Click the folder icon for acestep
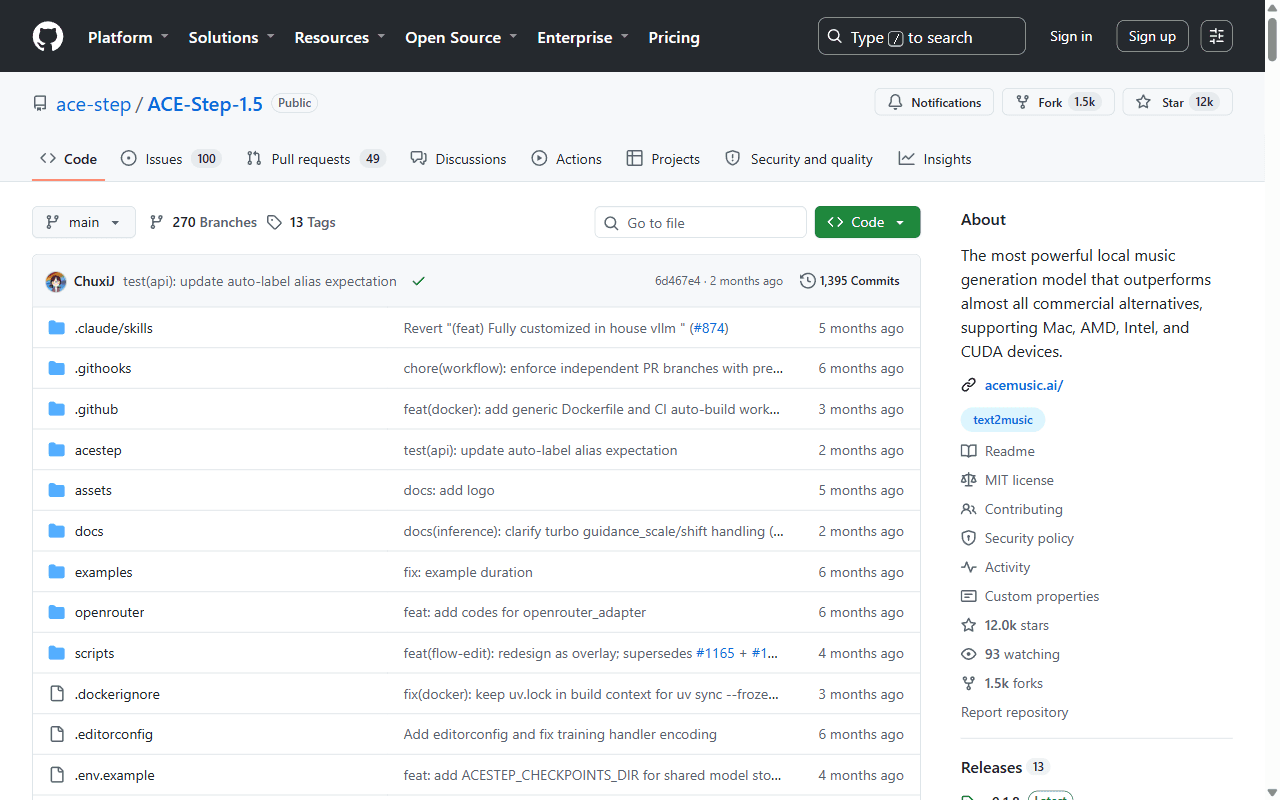1280x800 pixels. pyautogui.click(x=57, y=450)
